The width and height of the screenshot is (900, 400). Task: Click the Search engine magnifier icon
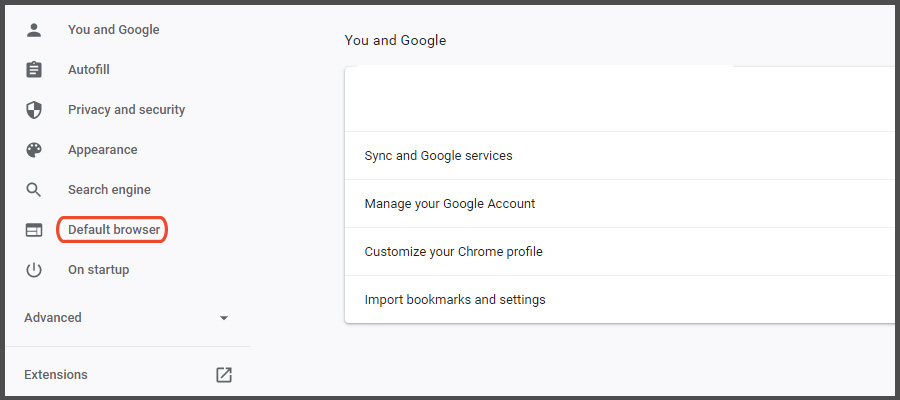(x=34, y=190)
